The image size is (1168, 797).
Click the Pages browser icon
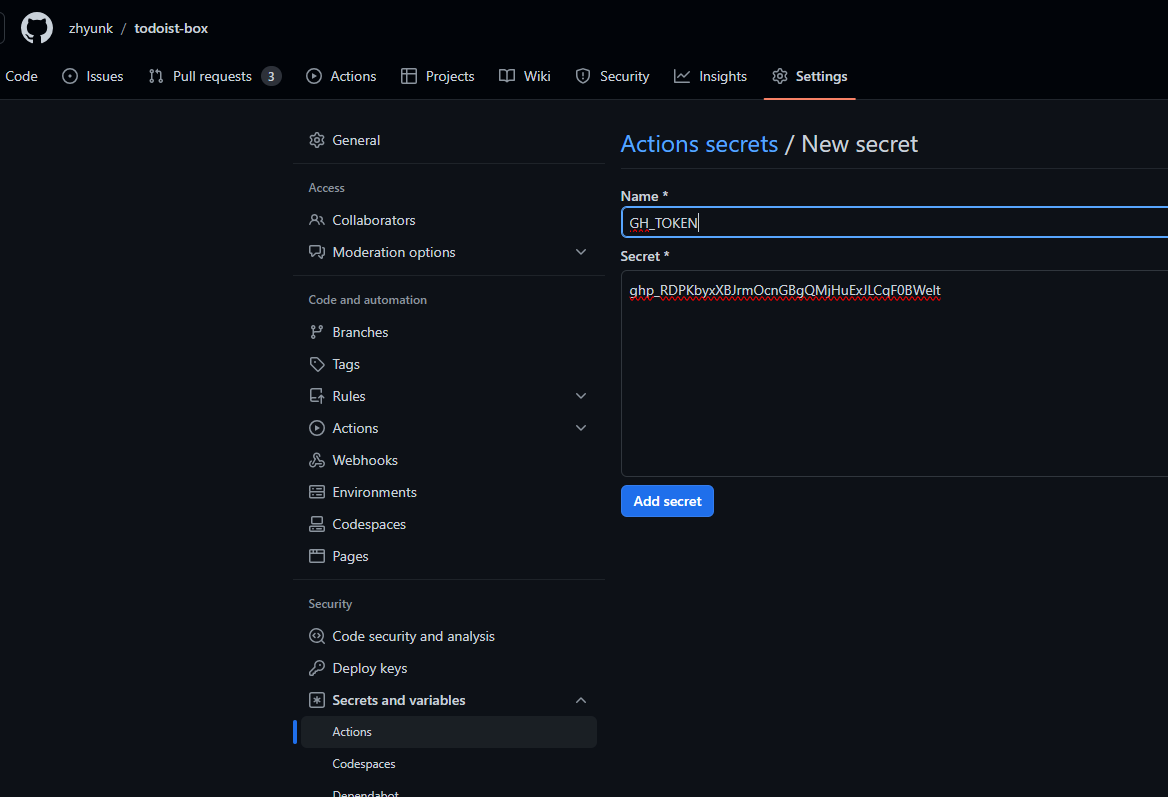[317, 556]
